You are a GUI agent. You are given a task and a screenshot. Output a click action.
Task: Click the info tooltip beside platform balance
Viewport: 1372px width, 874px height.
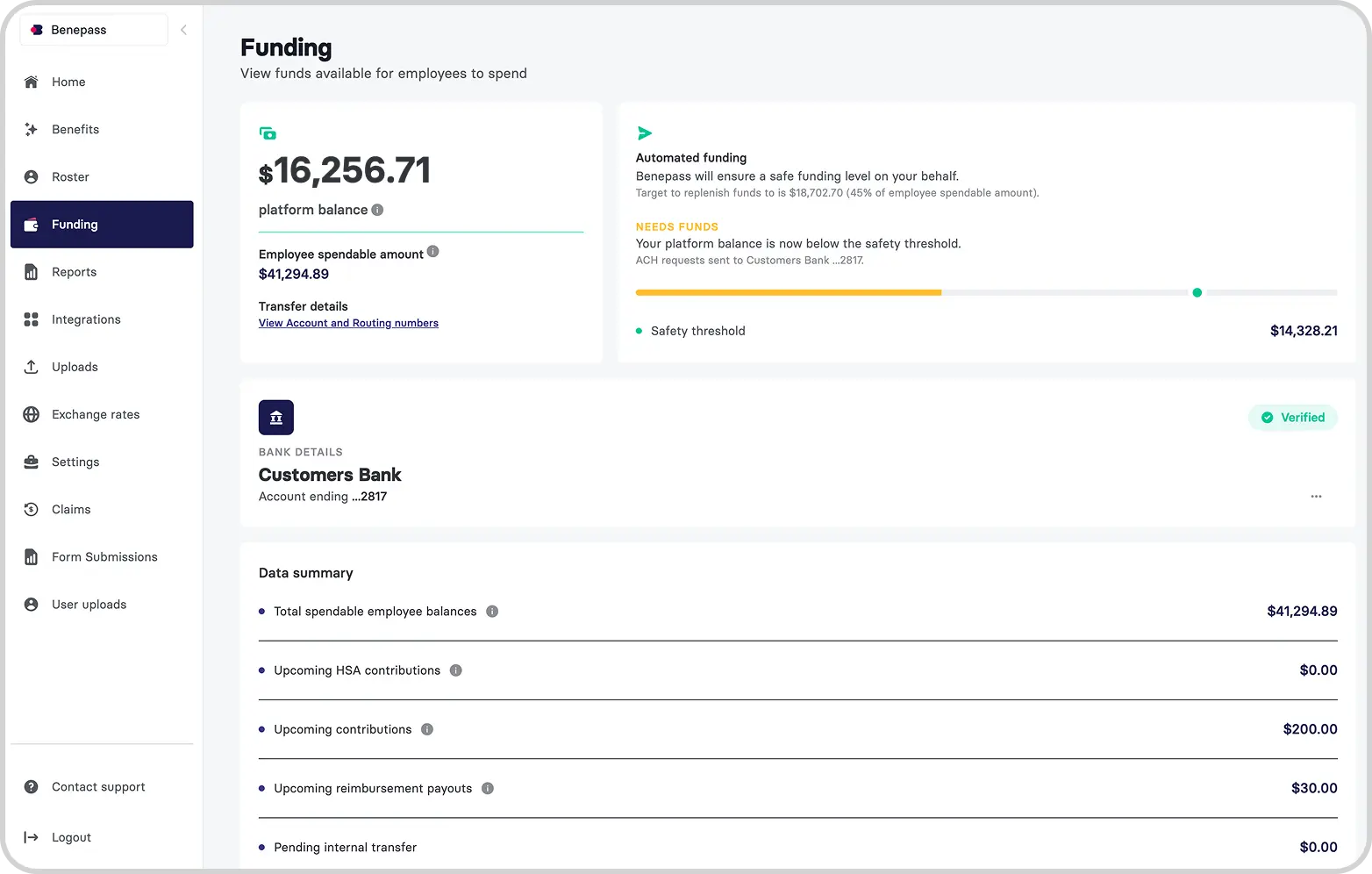[x=377, y=210]
